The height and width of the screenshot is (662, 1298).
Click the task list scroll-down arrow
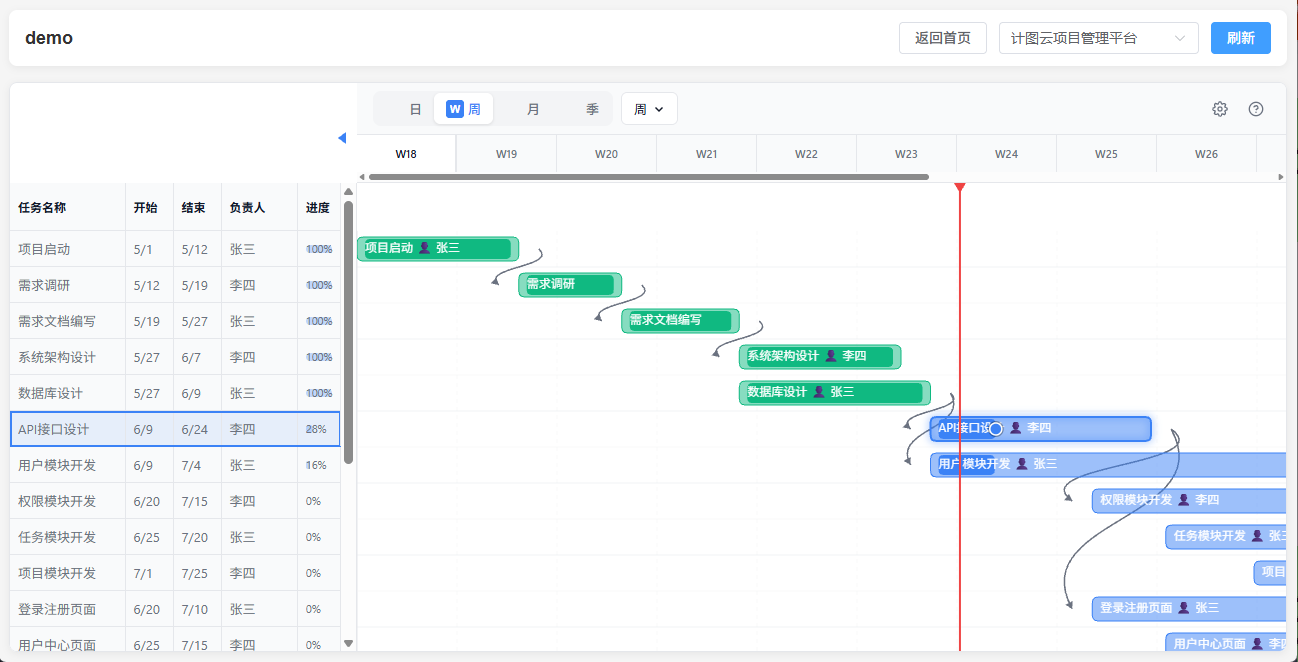(x=348, y=644)
